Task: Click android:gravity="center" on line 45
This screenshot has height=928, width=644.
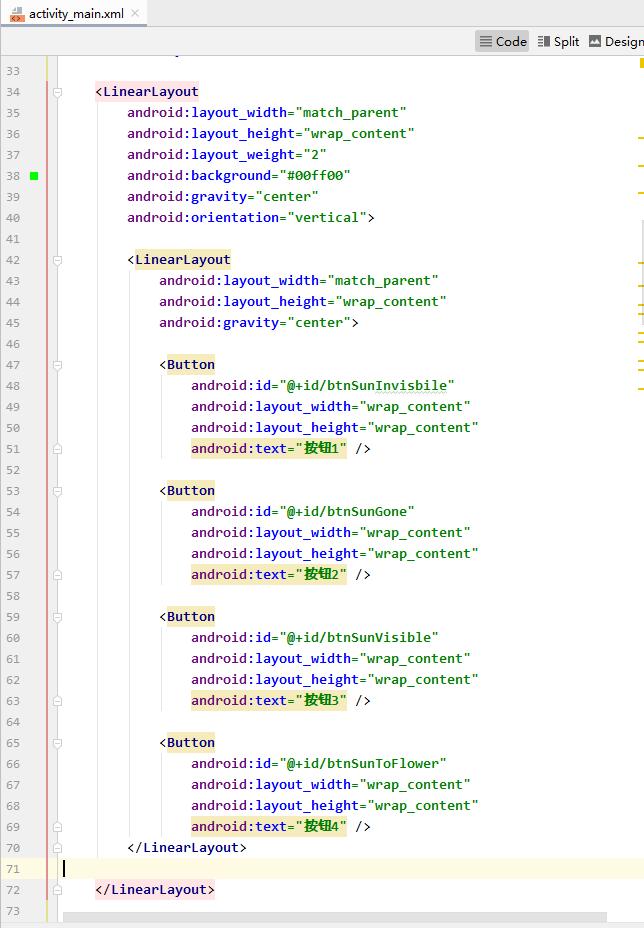Action: click(255, 323)
